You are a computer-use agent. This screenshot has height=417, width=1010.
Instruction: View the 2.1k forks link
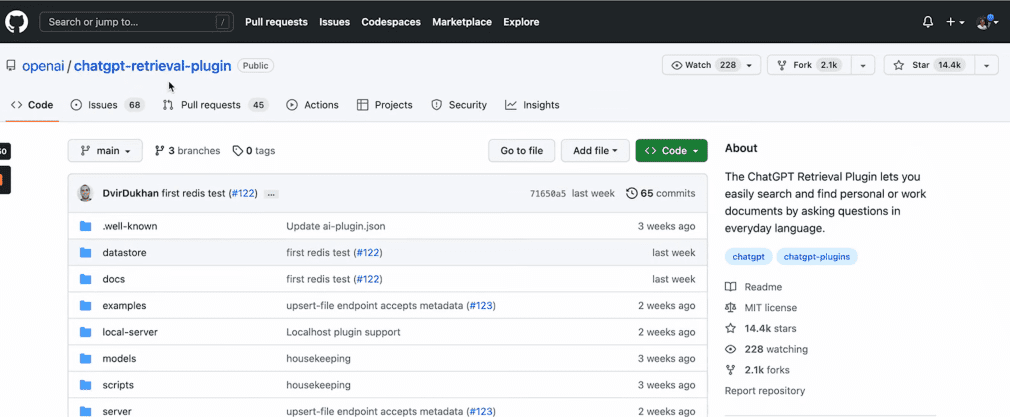(x=758, y=370)
